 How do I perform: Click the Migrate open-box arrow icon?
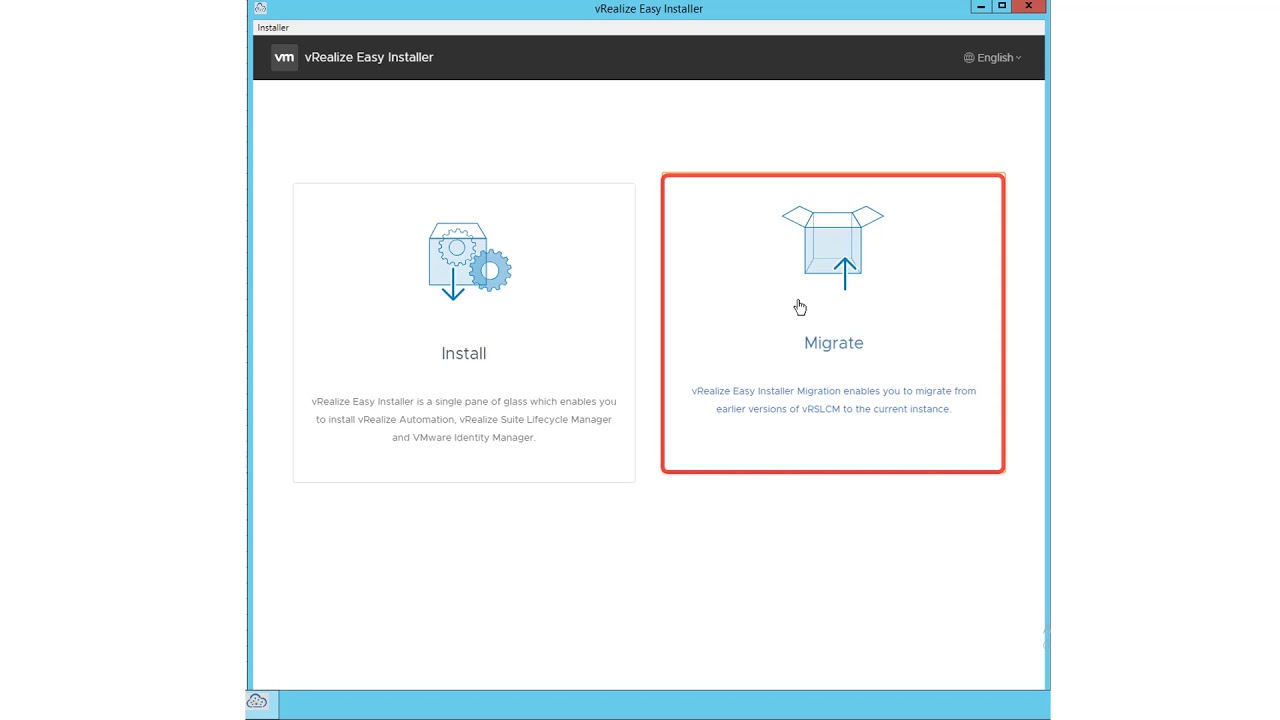[833, 247]
